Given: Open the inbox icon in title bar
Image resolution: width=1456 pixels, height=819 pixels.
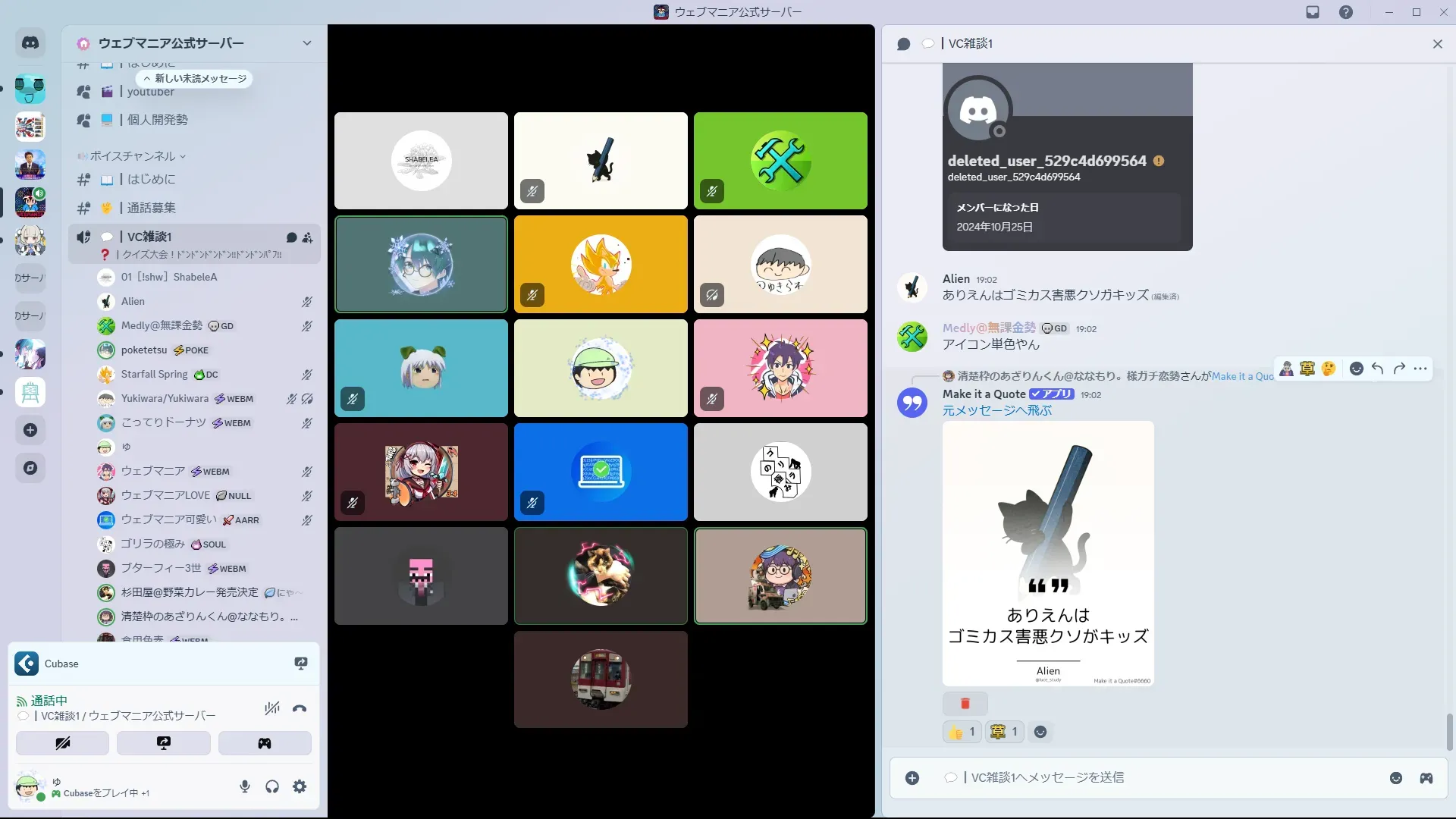Looking at the screenshot, I should [x=1313, y=12].
